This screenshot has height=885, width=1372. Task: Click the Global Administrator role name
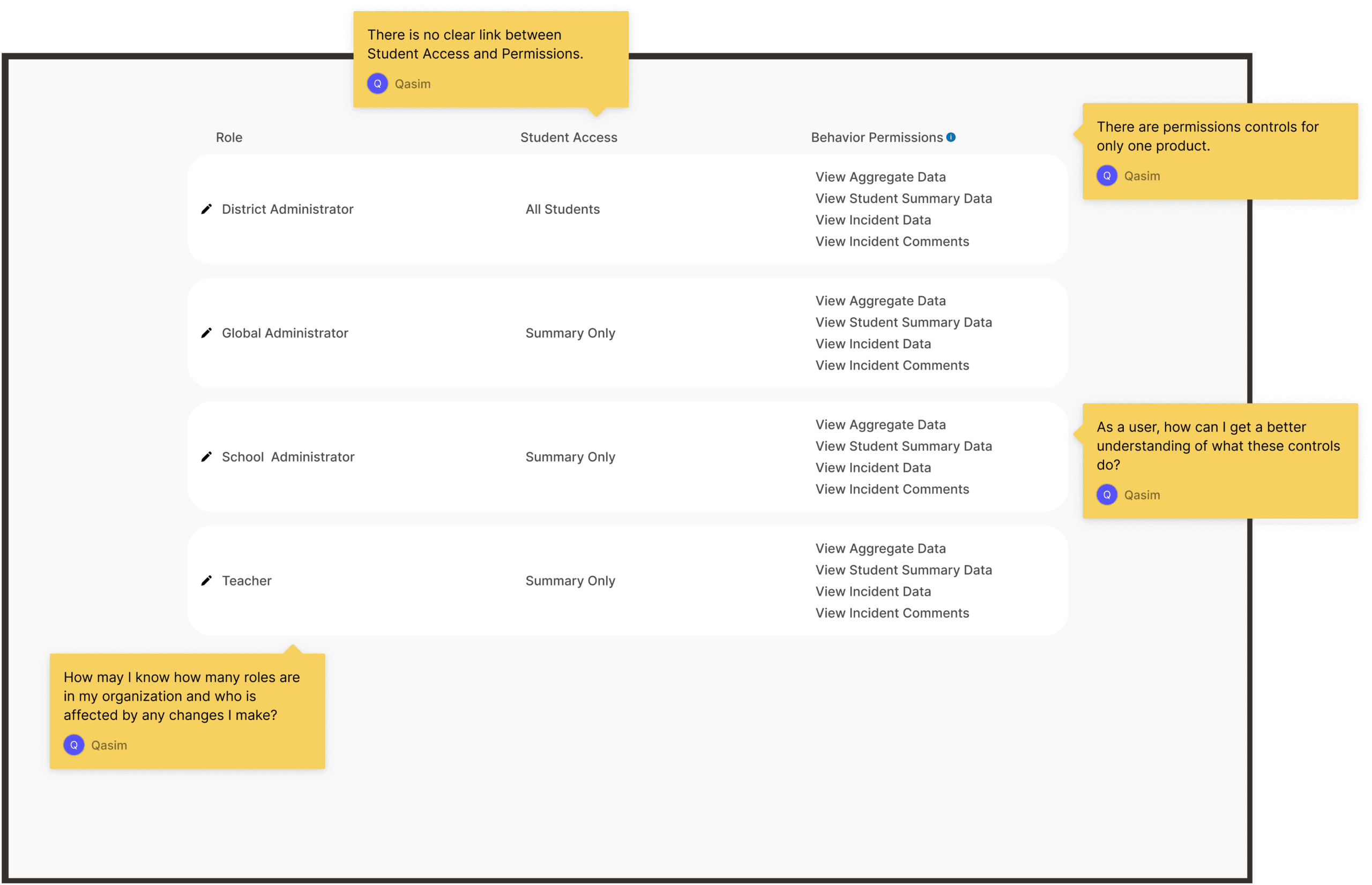click(x=285, y=333)
